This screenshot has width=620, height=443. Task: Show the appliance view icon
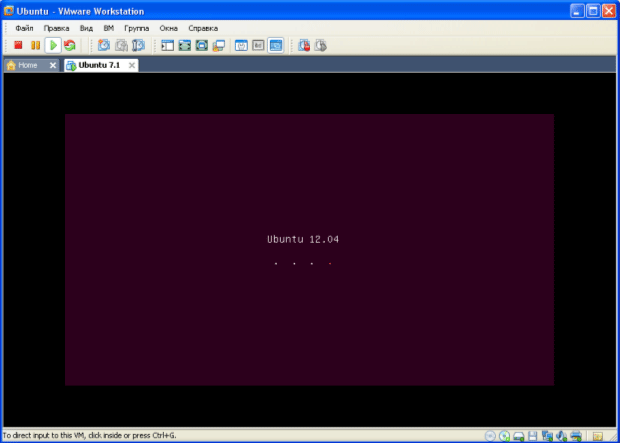258,45
